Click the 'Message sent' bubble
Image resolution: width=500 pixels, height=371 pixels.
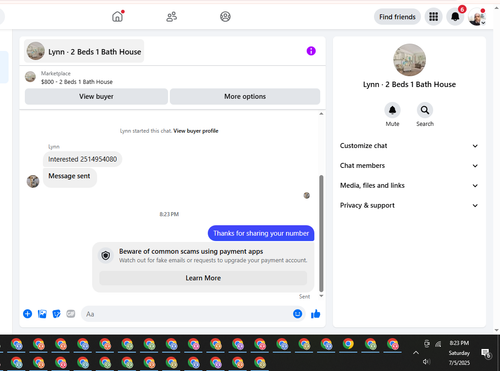70,177
